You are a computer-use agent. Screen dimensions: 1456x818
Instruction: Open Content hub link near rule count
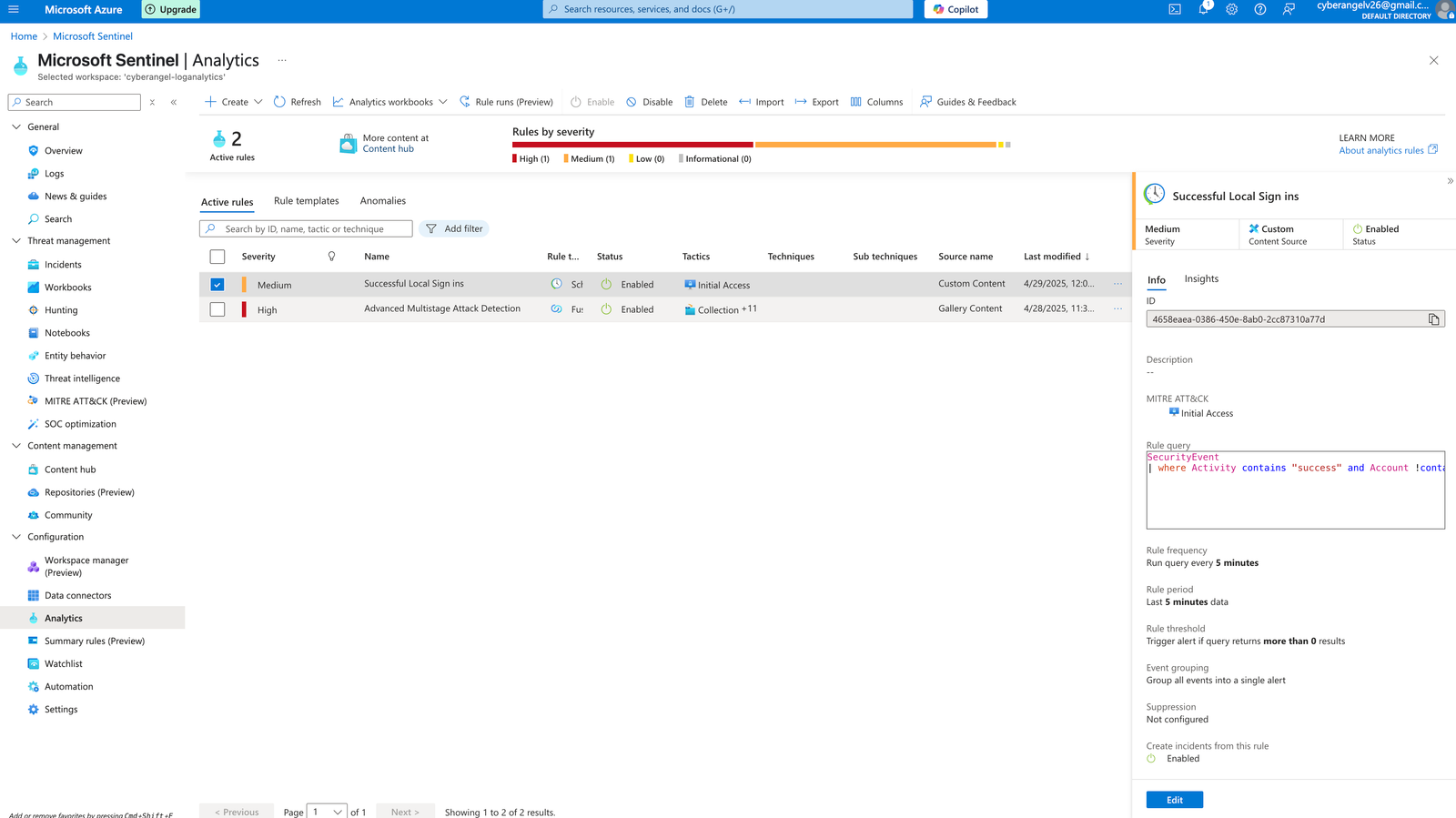coord(388,149)
